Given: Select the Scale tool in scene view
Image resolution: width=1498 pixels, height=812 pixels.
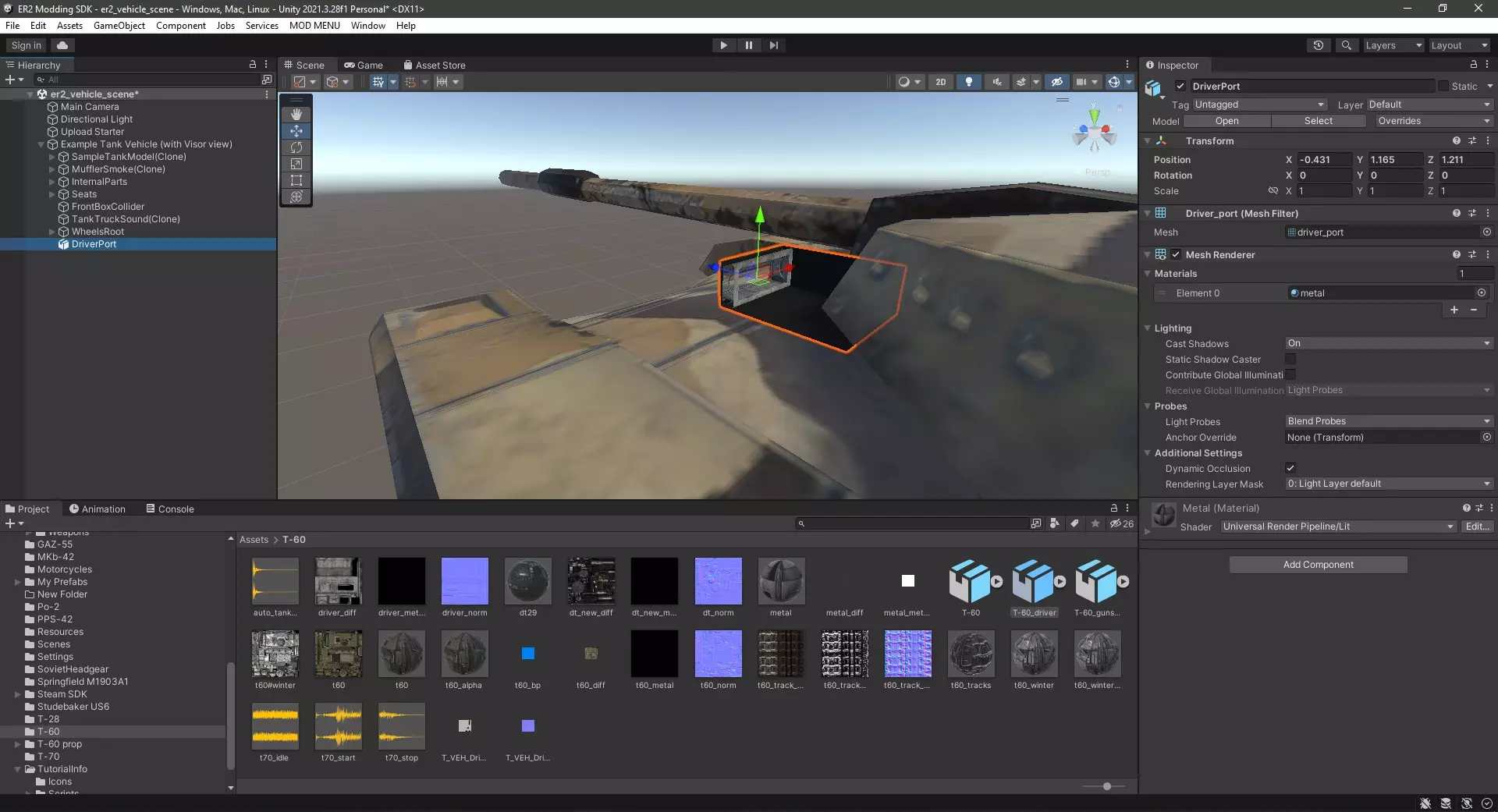Looking at the screenshot, I should (296, 164).
